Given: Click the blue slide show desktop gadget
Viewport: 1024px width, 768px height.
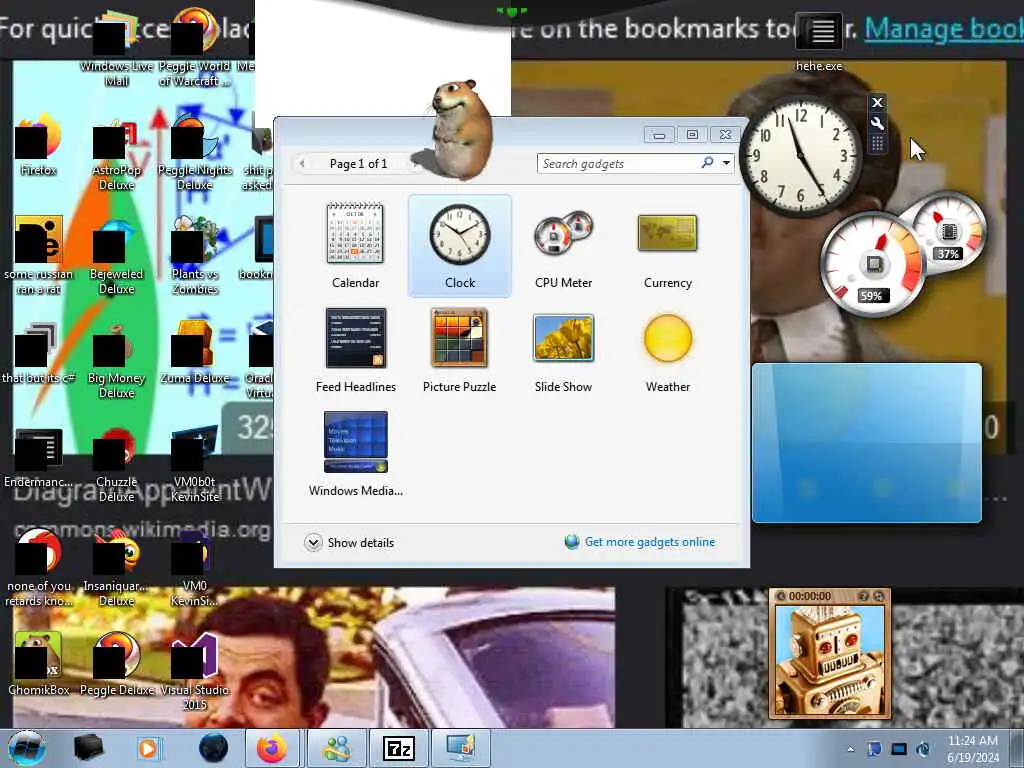Looking at the screenshot, I should point(867,443).
